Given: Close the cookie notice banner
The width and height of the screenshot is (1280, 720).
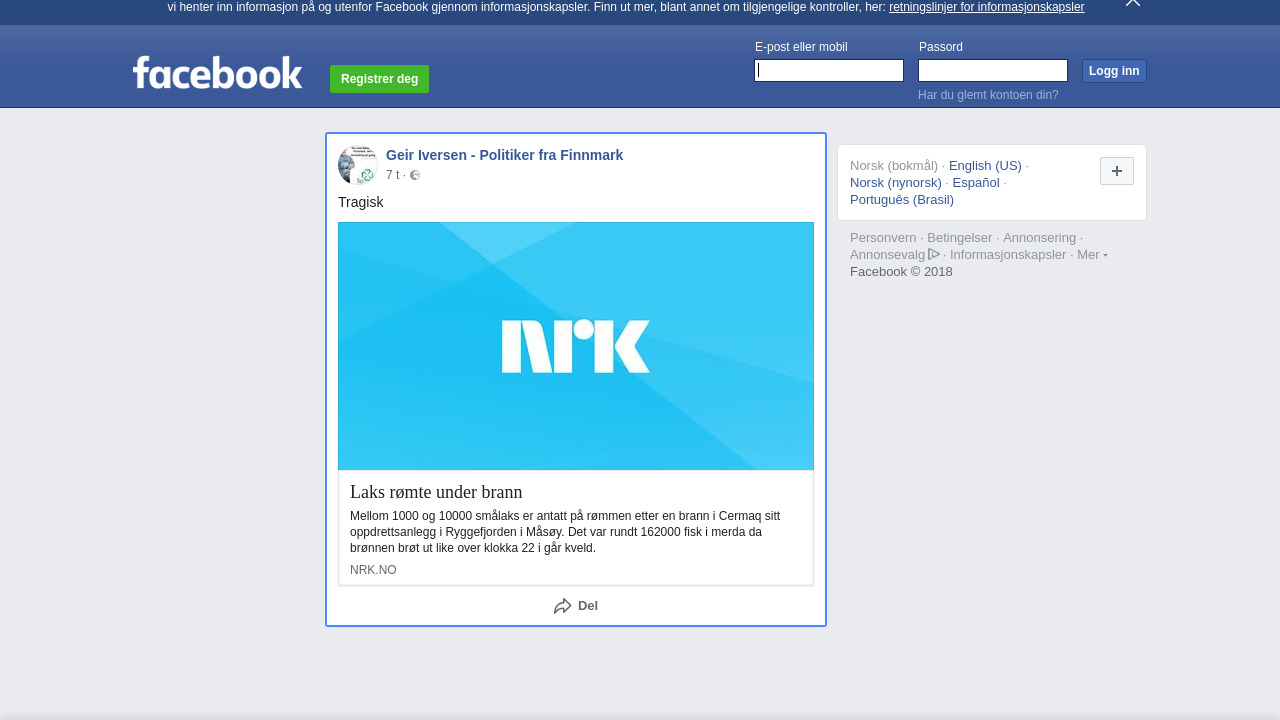Looking at the screenshot, I should coord(1132,3).
